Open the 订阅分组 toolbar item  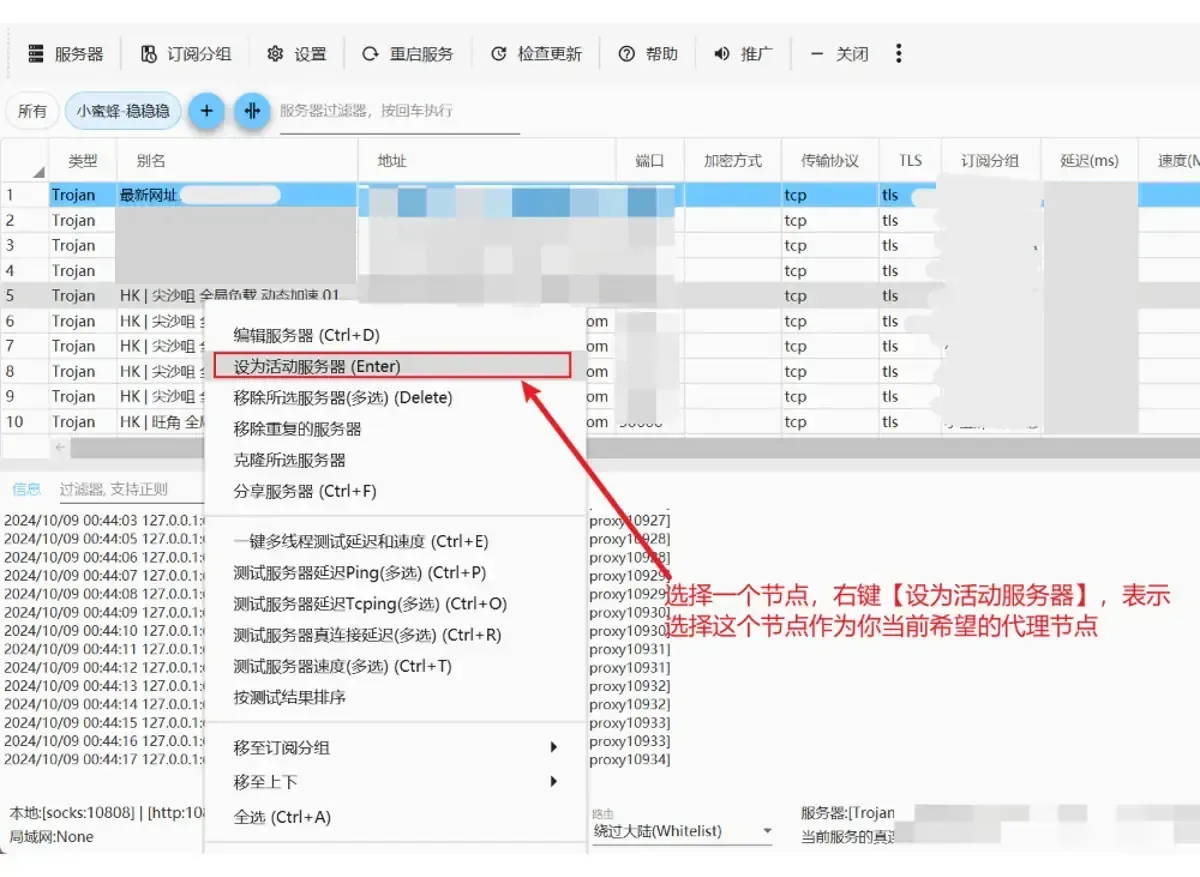[185, 54]
